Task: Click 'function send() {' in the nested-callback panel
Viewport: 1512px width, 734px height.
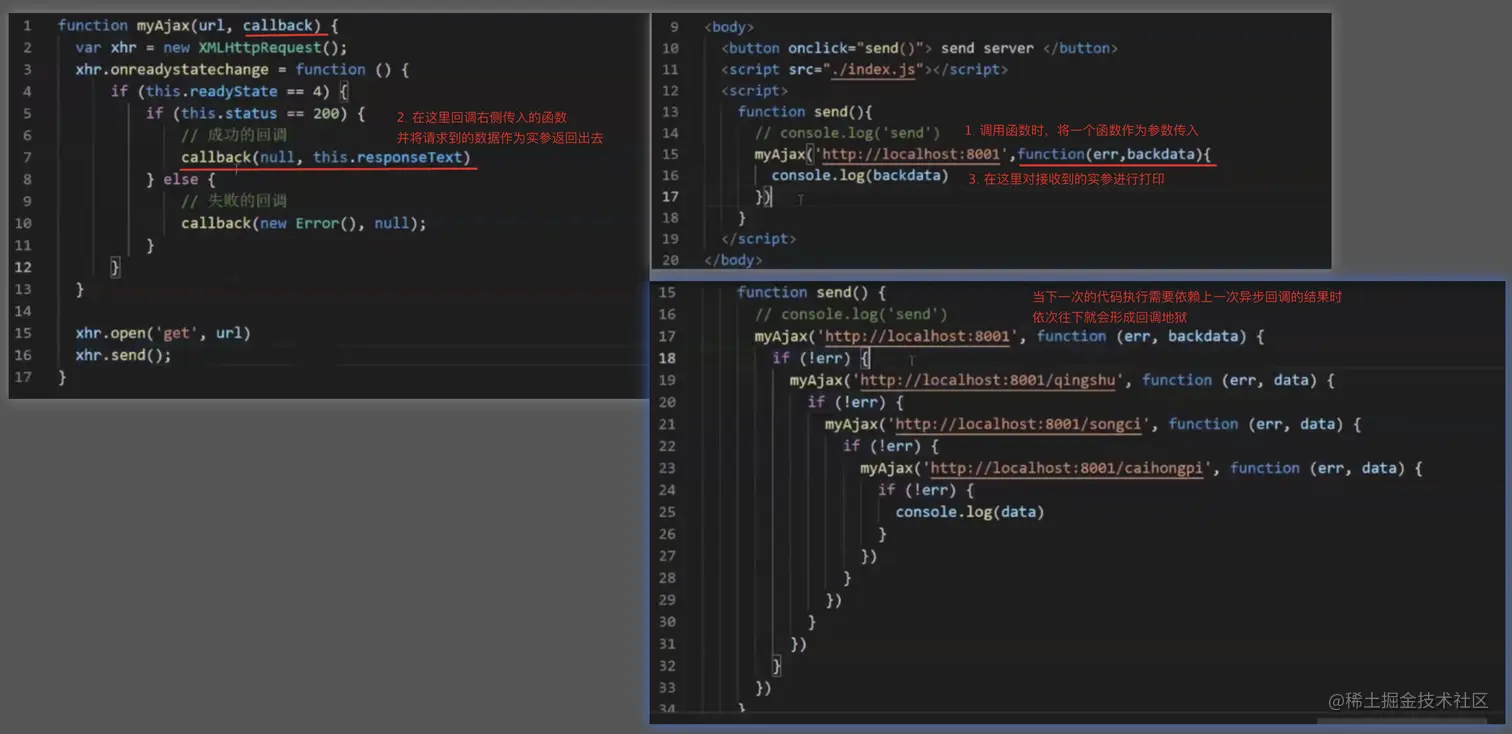Action: tap(811, 292)
